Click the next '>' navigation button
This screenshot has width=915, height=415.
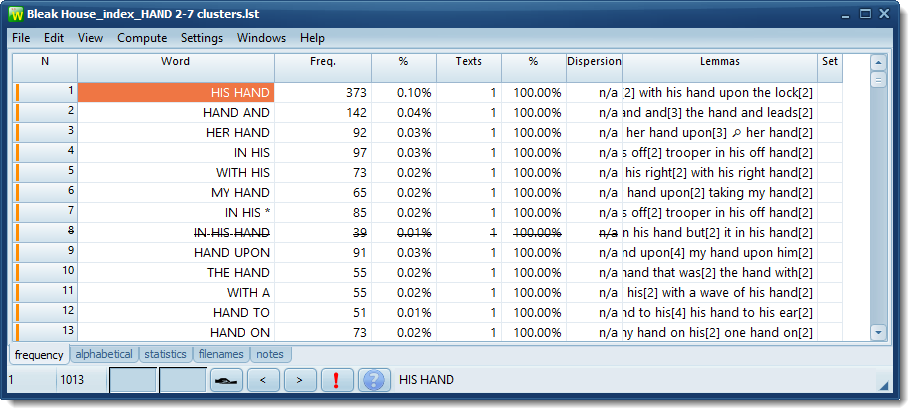(299, 380)
